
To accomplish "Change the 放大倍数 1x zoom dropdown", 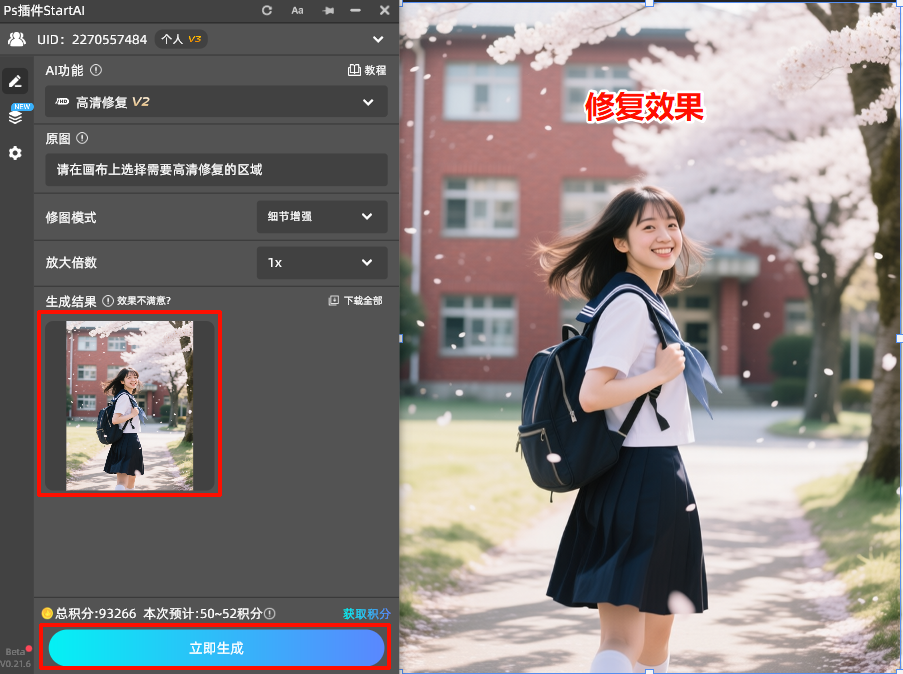I will 321,262.
